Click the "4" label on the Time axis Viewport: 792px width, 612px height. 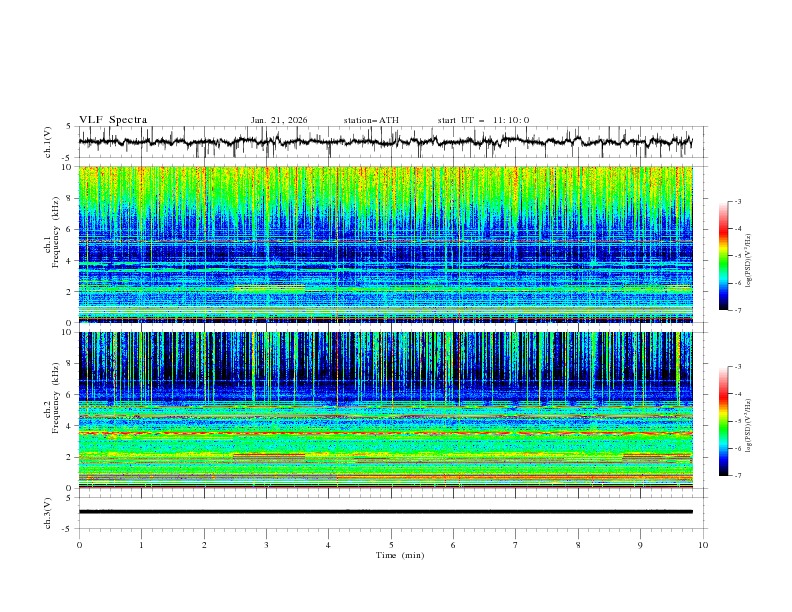[329, 545]
